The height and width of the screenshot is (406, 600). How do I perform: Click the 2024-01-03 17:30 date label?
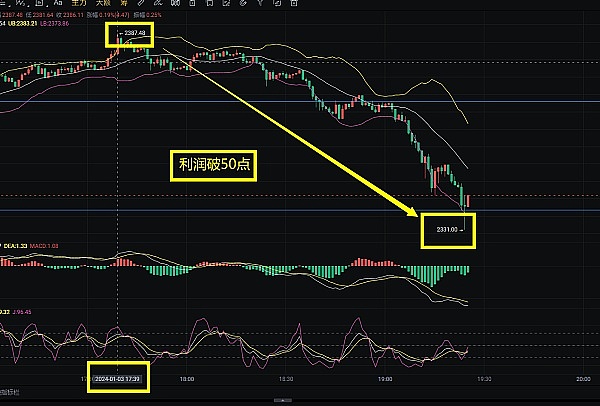point(119,379)
